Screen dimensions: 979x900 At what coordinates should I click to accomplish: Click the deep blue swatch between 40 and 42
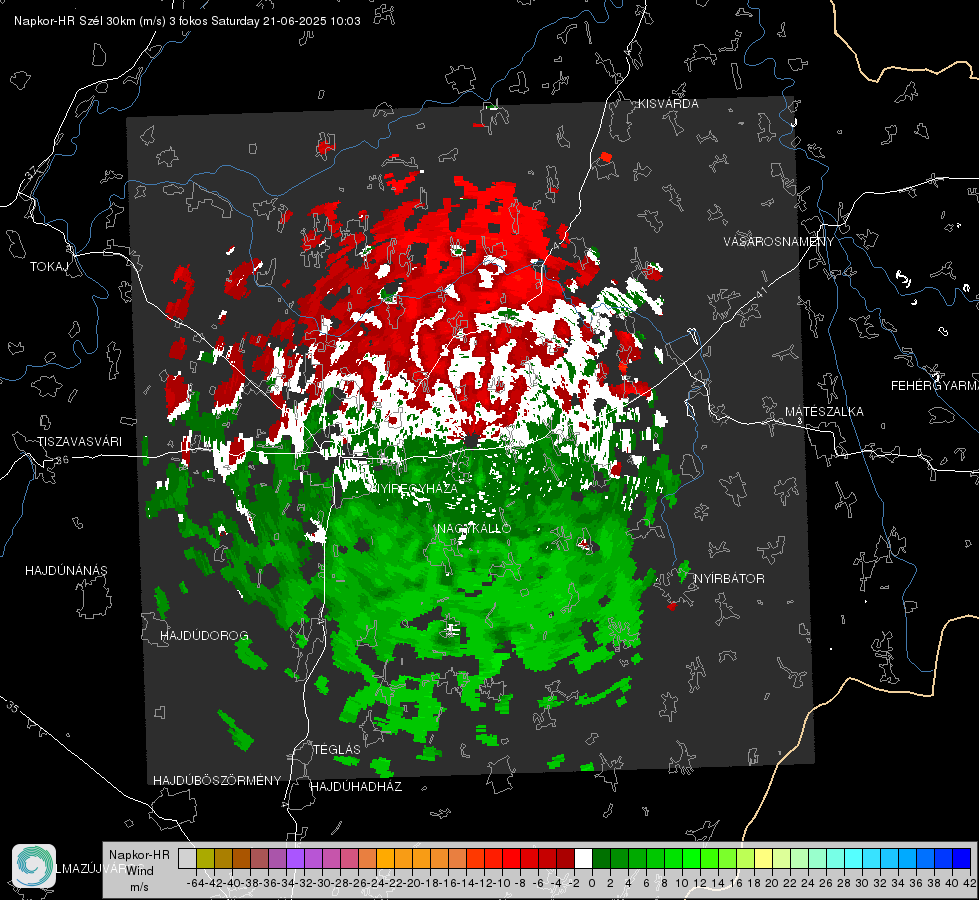pyautogui.click(x=961, y=859)
